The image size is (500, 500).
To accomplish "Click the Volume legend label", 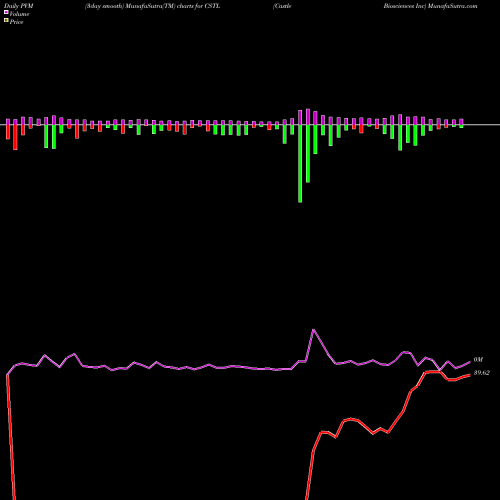I will click(x=19, y=14).
